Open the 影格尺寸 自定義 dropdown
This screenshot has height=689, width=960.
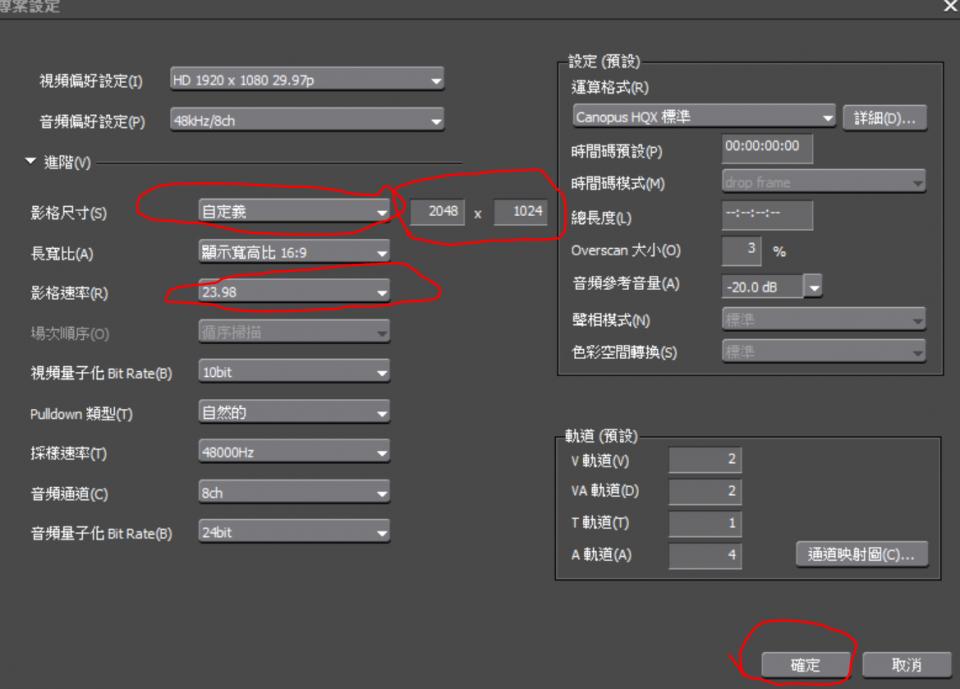pyautogui.click(x=294, y=211)
